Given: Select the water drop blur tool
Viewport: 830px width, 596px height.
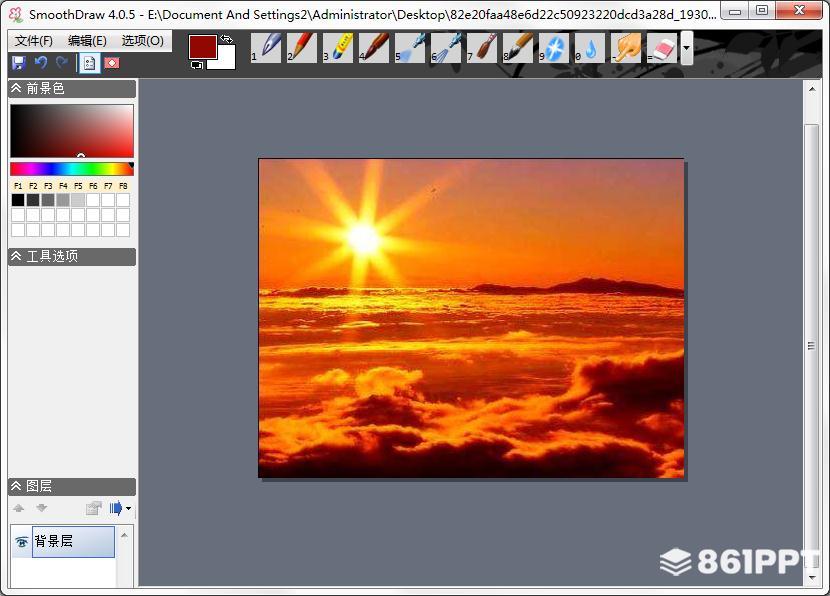Looking at the screenshot, I should 591,47.
